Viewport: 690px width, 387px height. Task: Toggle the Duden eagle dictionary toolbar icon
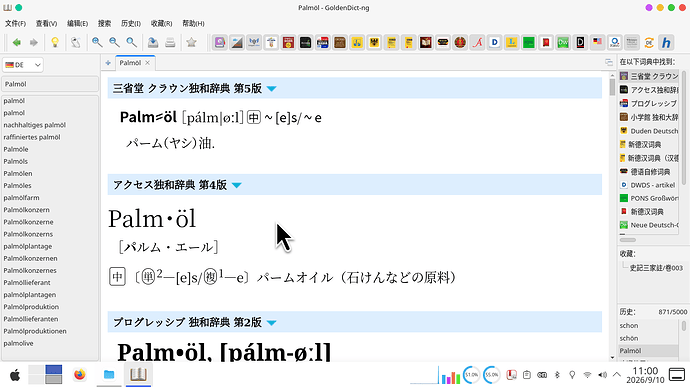point(374,43)
